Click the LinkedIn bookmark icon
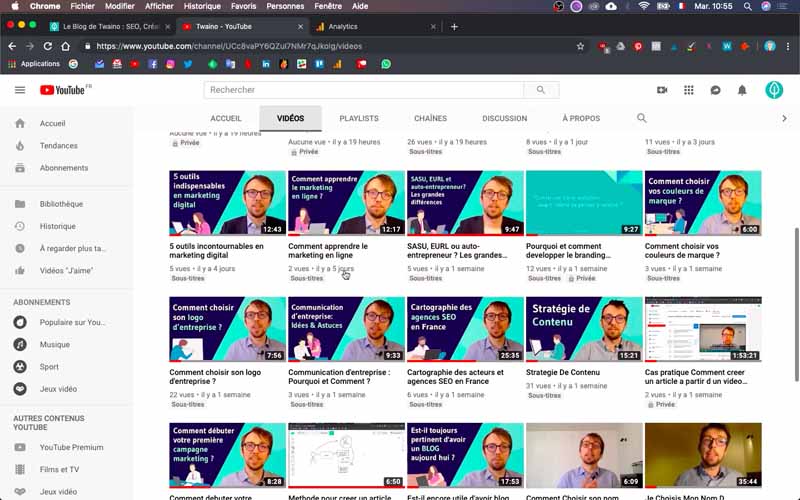The image size is (800, 500). coord(266,64)
